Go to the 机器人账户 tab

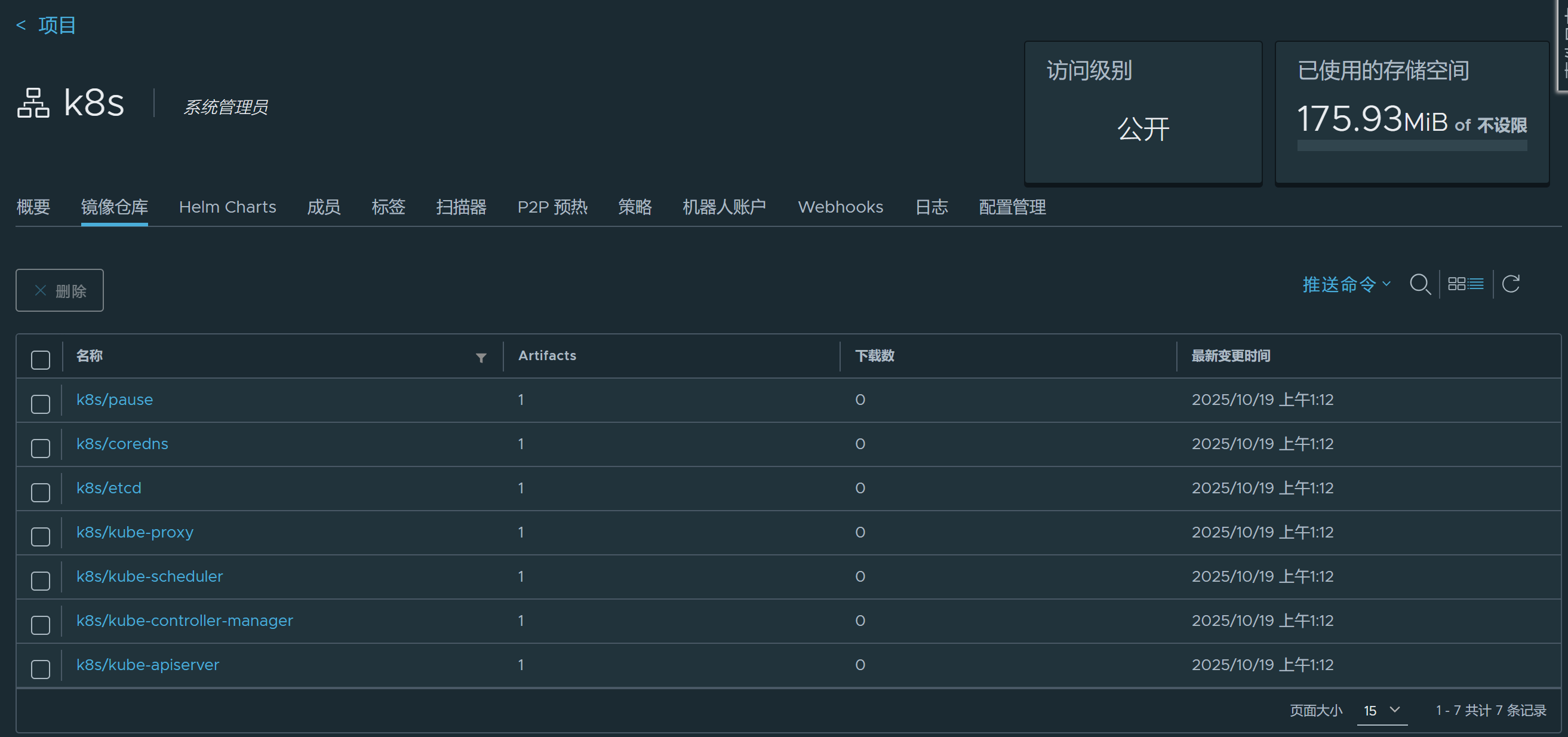(x=724, y=207)
